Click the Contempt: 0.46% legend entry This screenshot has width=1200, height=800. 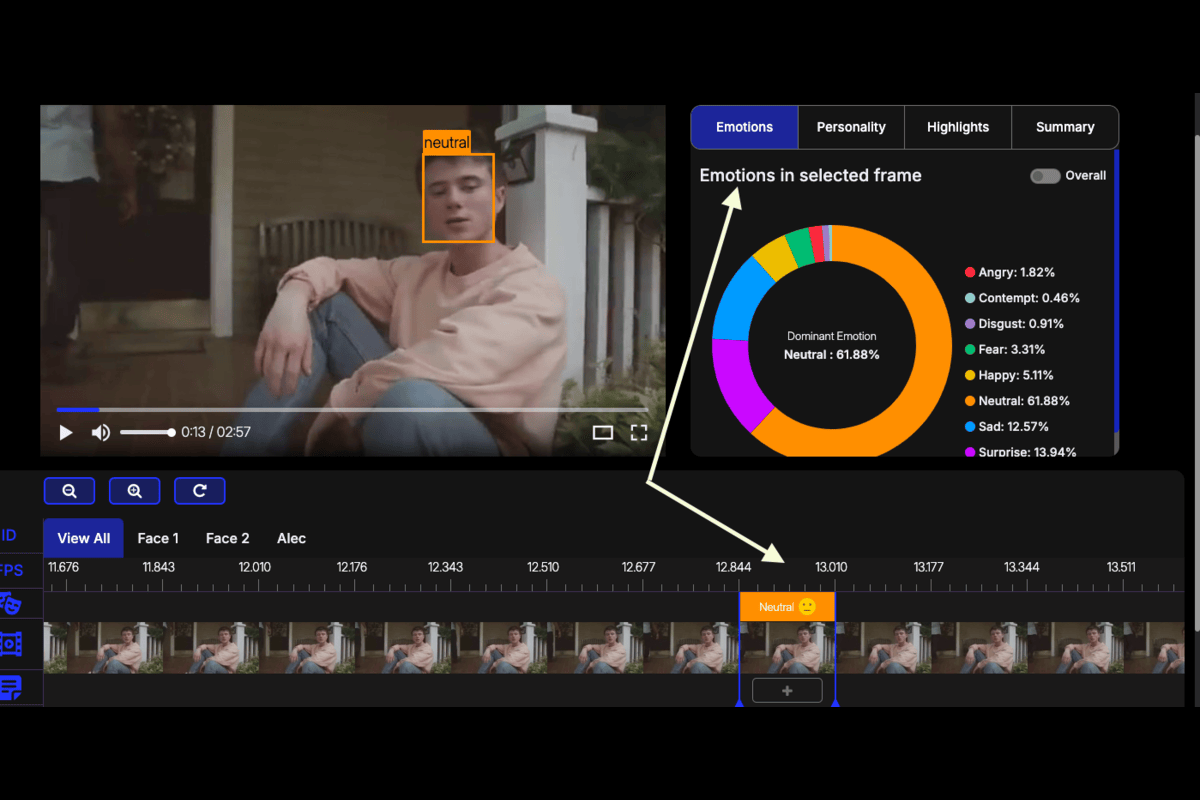coord(1022,298)
